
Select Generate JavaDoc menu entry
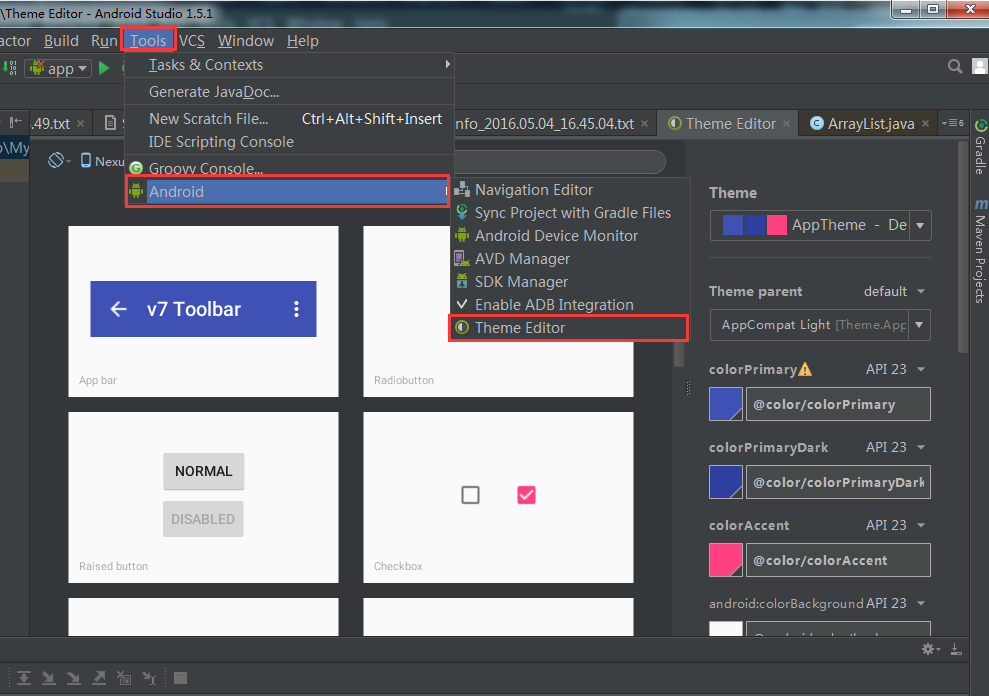coord(213,92)
